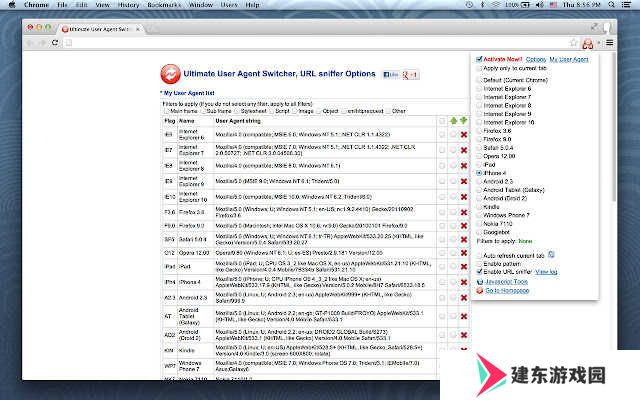Open Spotlight search in menu bar
The height and width of the screenshot is (400, 640).
pos(611,5)
